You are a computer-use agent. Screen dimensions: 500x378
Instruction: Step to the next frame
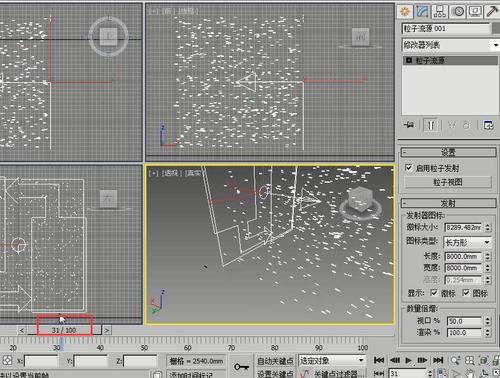(422, 360)
